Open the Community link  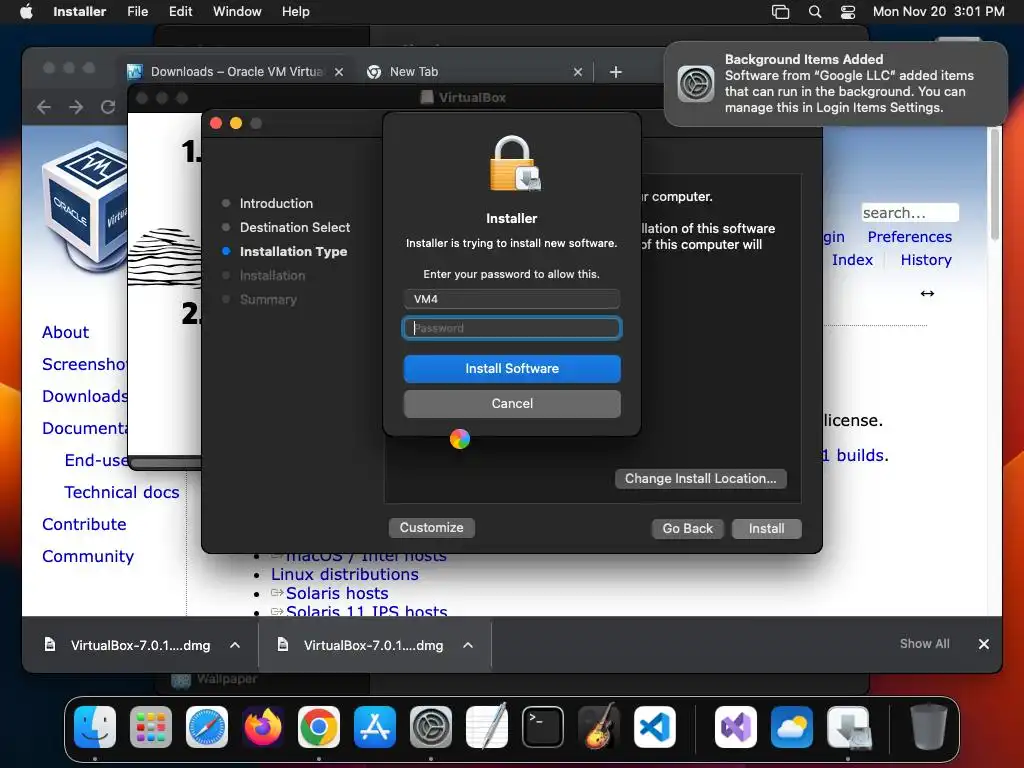pyautogui.click(x=88, y=556)
